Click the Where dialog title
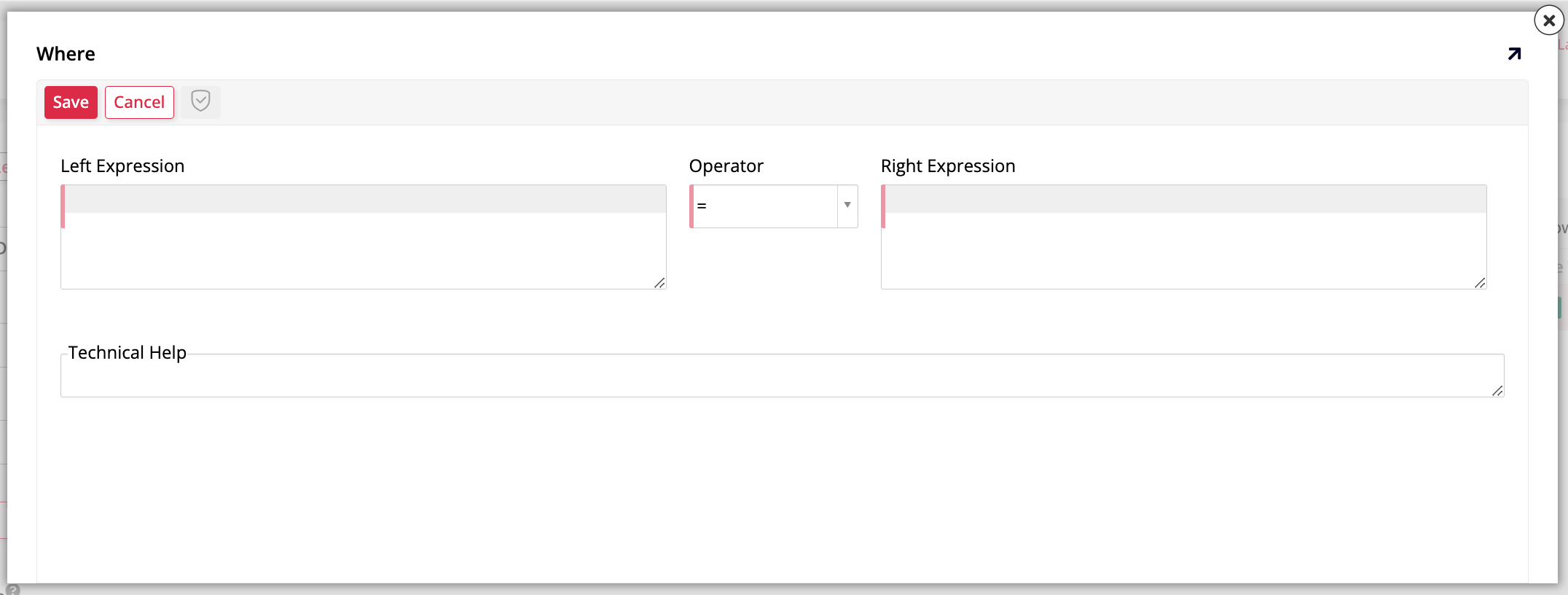 coord(66,53)
